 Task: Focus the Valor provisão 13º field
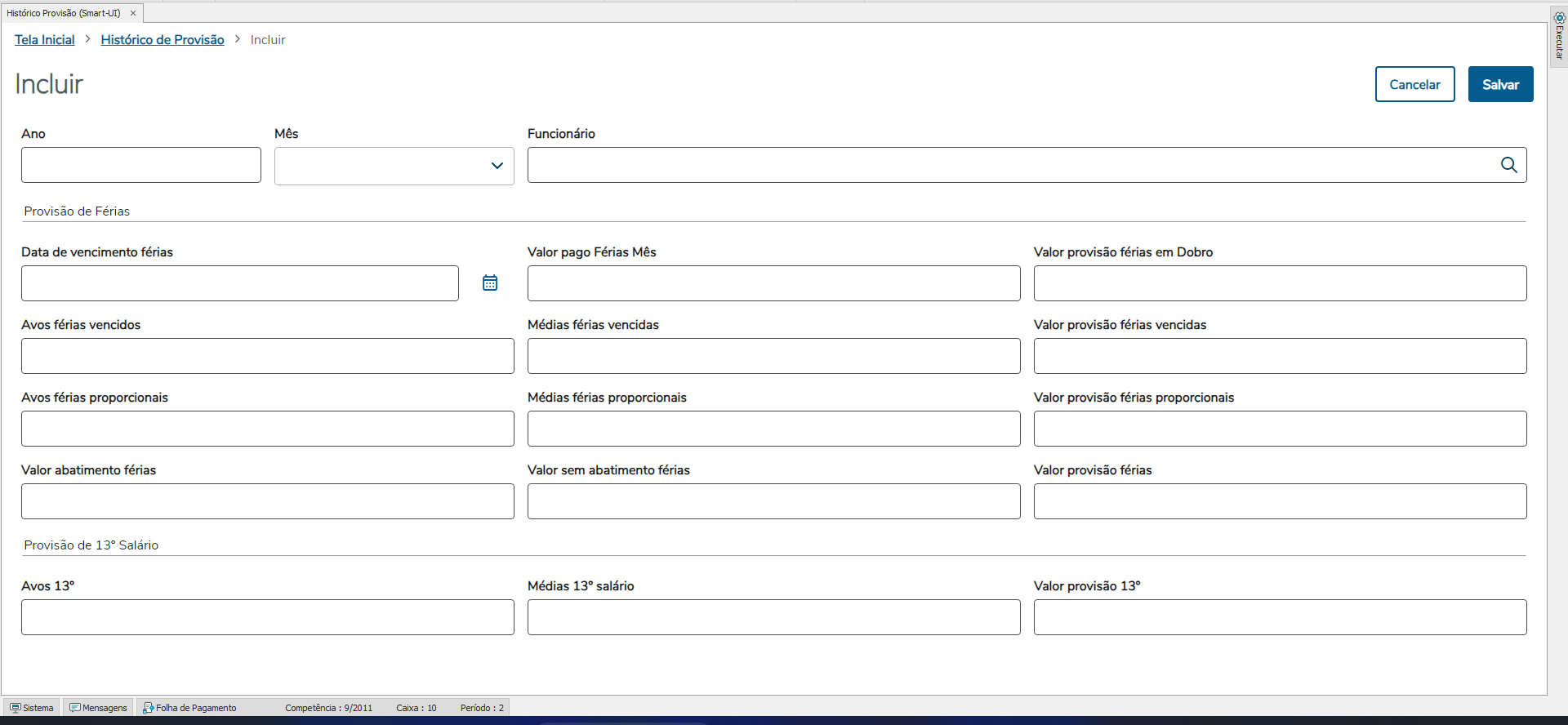(x=1280, y=617)
